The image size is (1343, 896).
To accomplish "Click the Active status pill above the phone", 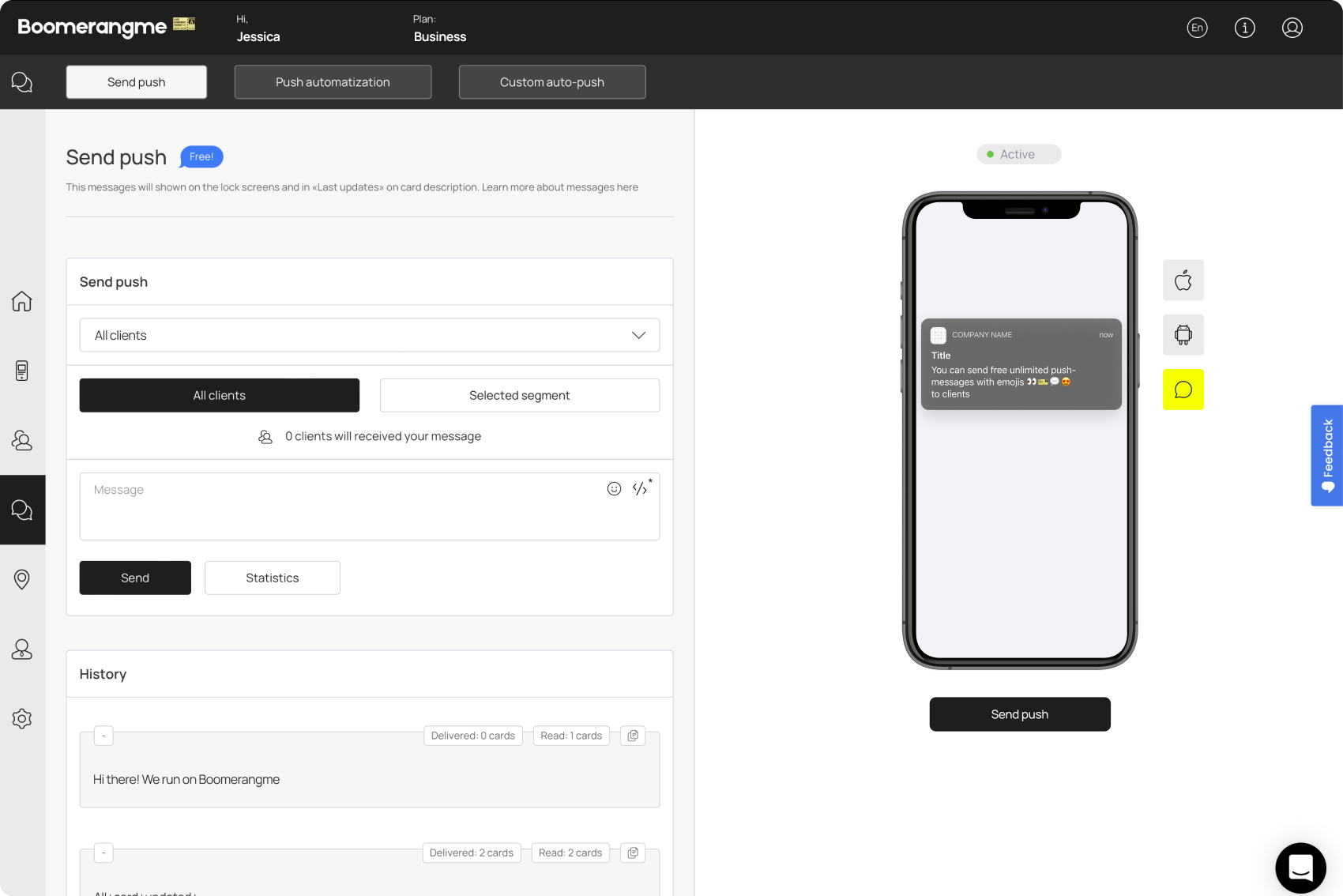I will pyautogui.click(x=1018, y=154).
